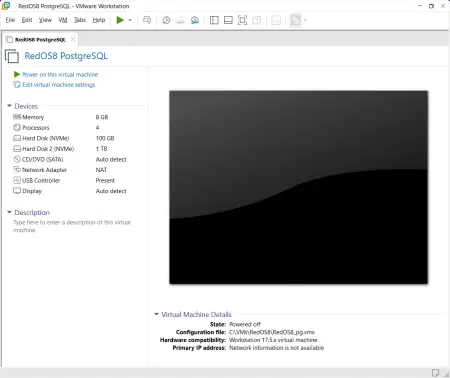Select the Processors device row label
The width and height of the screenshot is (450, 378).
tap(36, 128)
